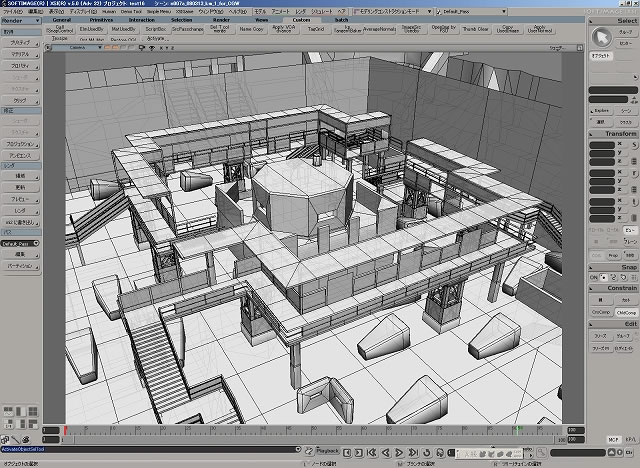Switch to the Custom toolbar tab
Image resolution: width=640 pixels, height=468 pixels.
[301, 19]
